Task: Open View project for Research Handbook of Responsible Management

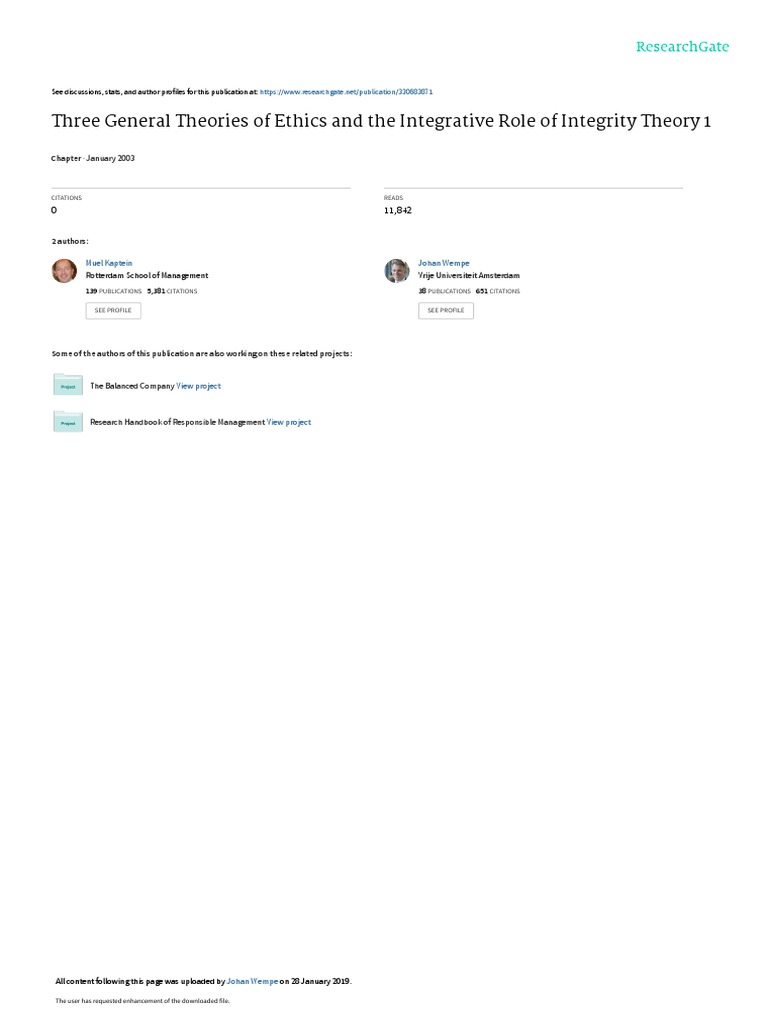Action: (289, 423)
